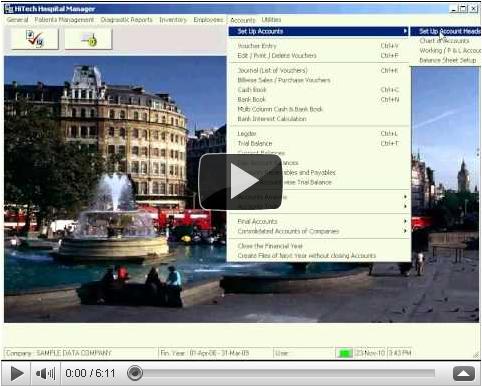This screenshot has height=386, width=482.
Task: Click the checklist toolbar icon with red checkmark
Action: [35, 39]
